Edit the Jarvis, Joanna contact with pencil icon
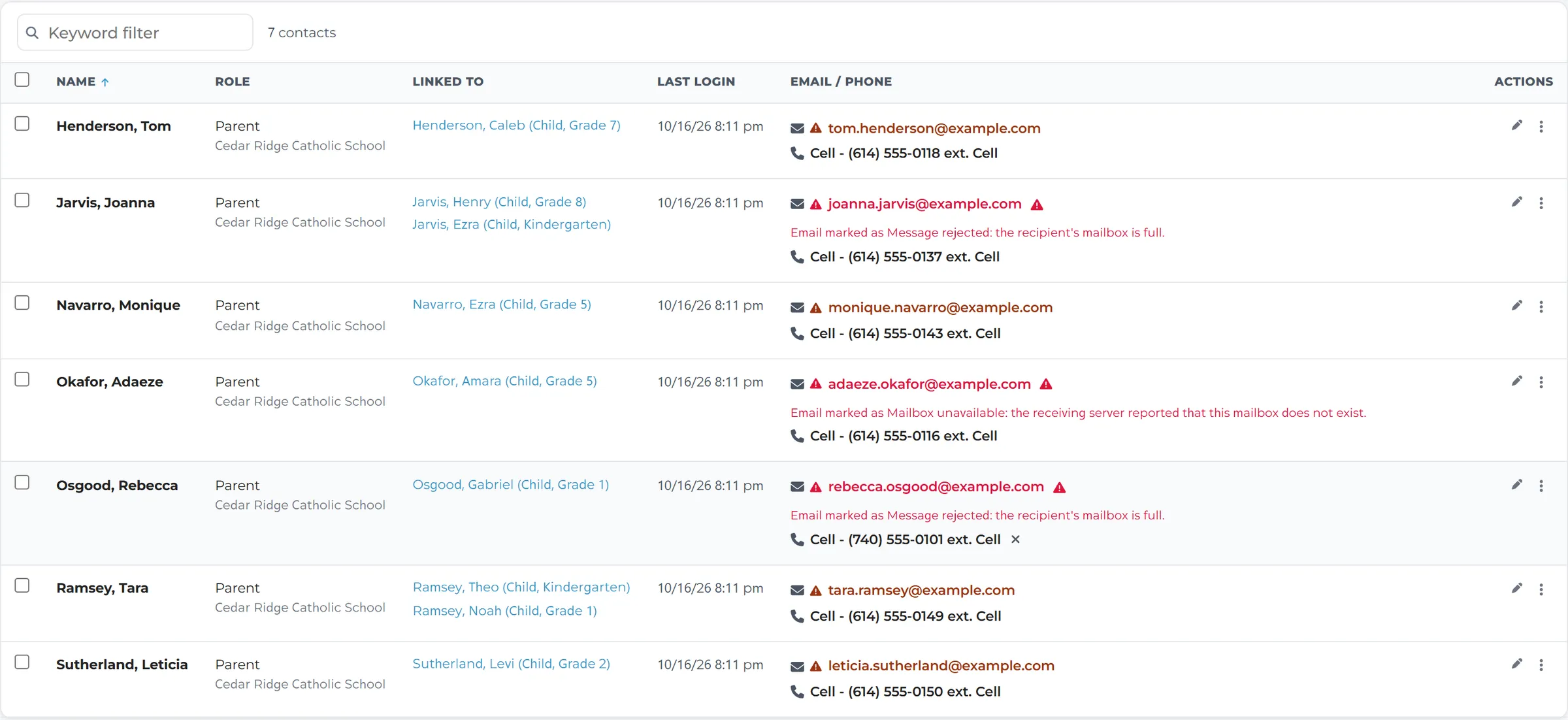The width and height of the screenshot is (1568, 720). [x=1516, y=202]
